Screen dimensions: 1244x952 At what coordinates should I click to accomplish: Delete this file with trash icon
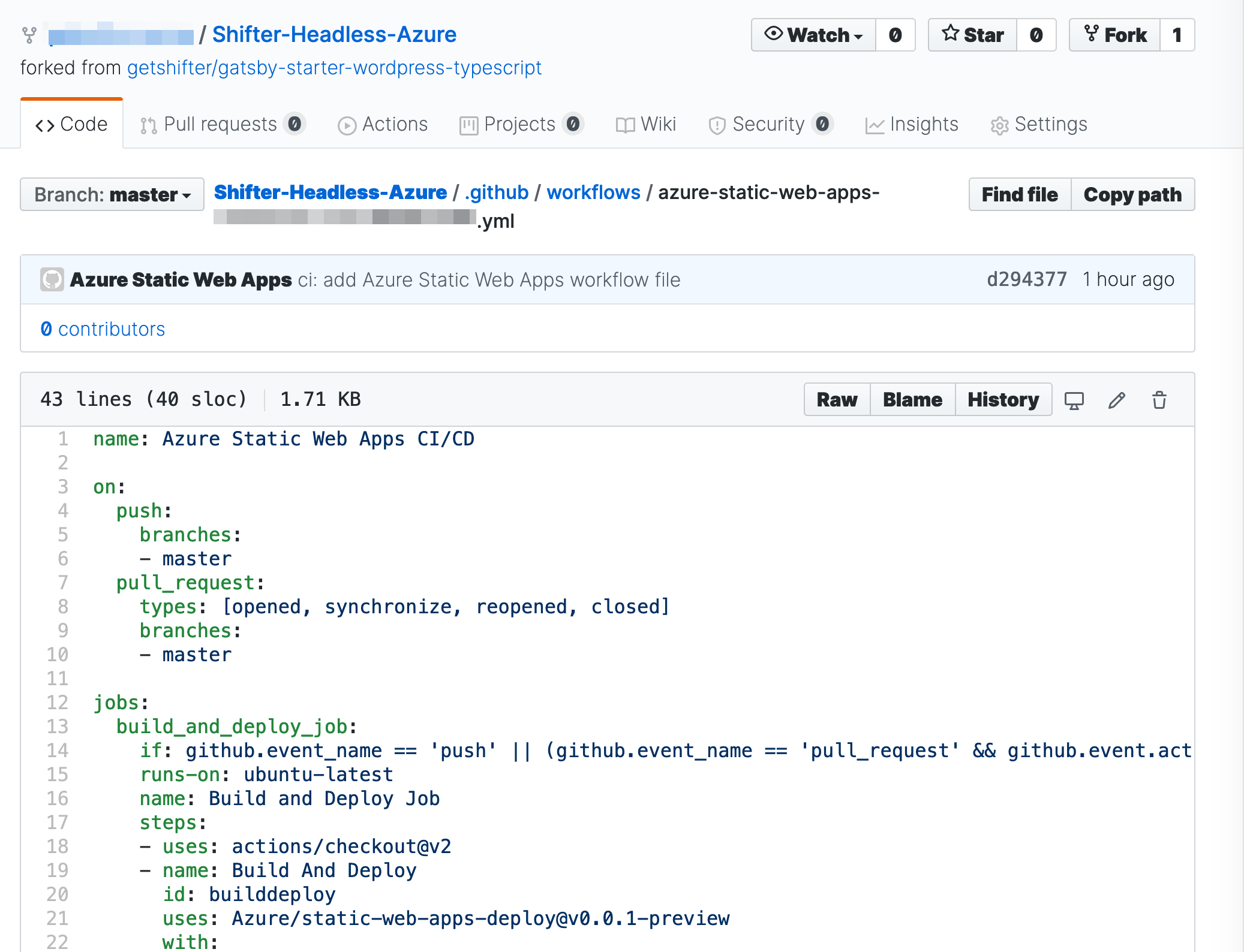coord(1159,400)
